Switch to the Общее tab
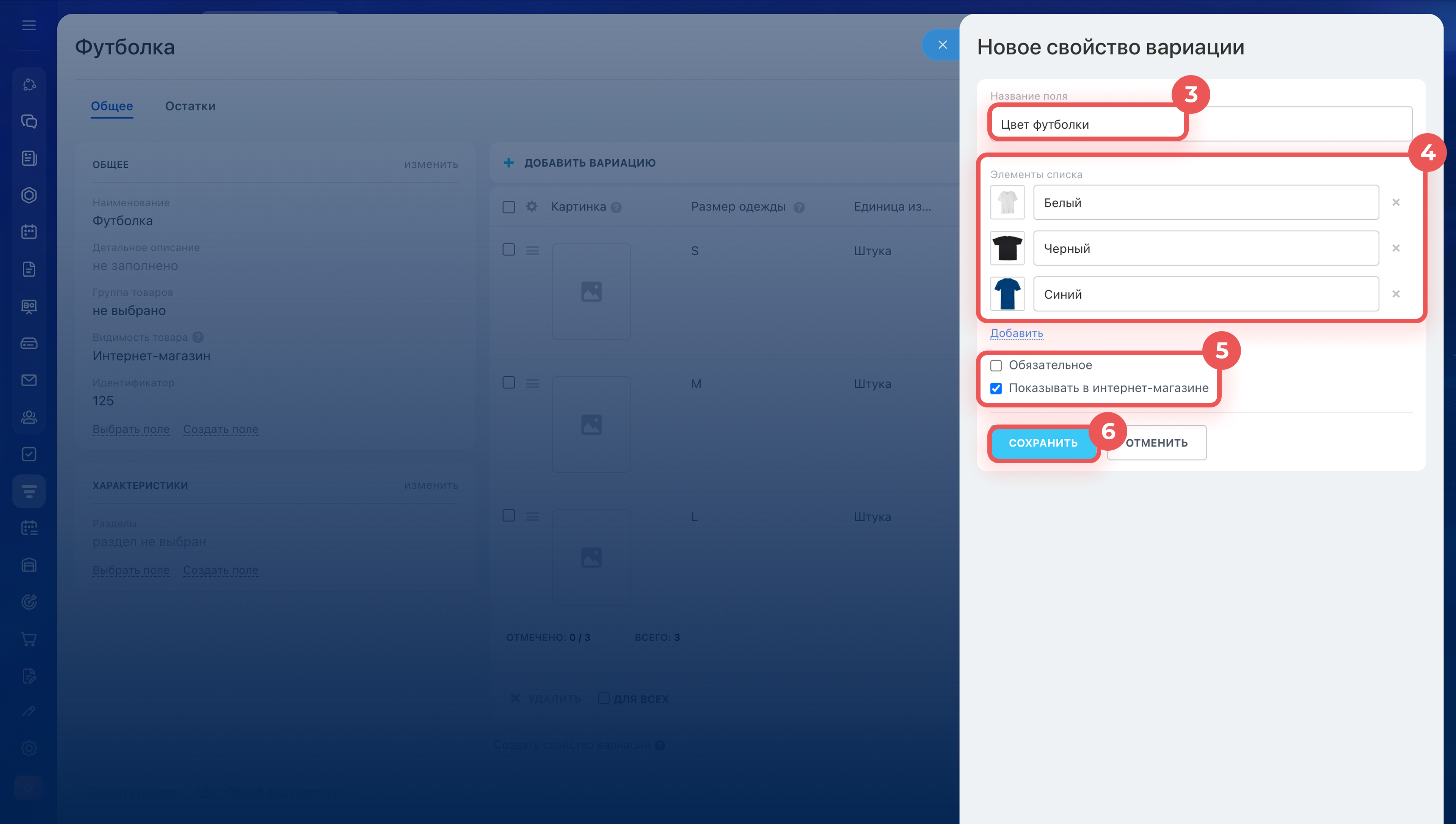 [x=112, y=106]
